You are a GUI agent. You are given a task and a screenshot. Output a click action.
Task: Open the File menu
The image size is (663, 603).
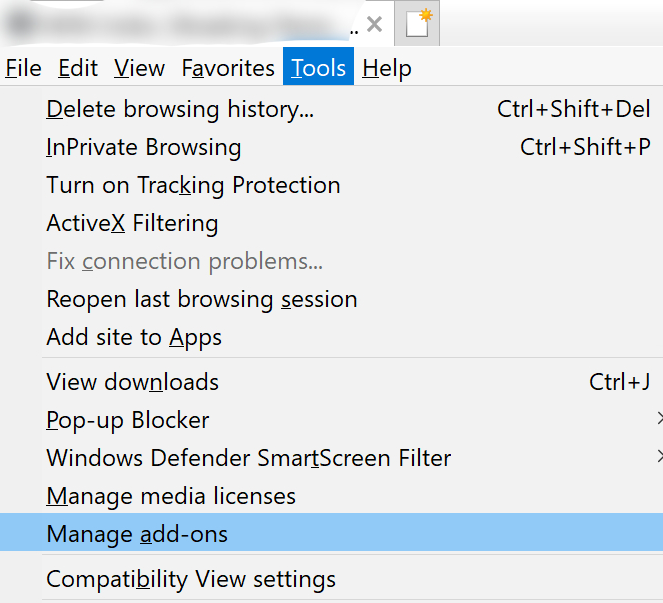[23, 68]
